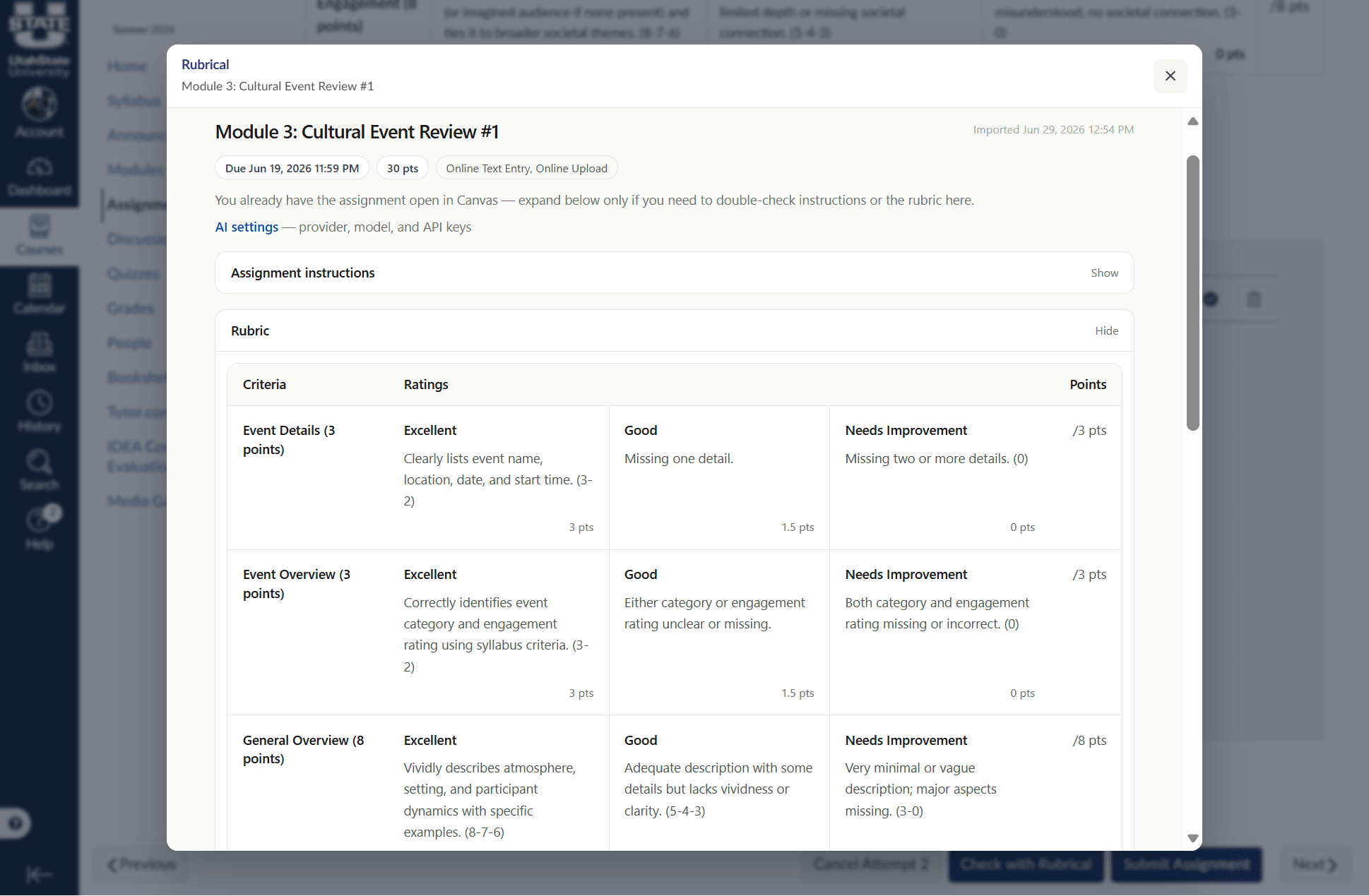This screenshot has width=1369, height=896.
Task: Select Needs Improvement rating for Event Details
Action: coord(940,478)
